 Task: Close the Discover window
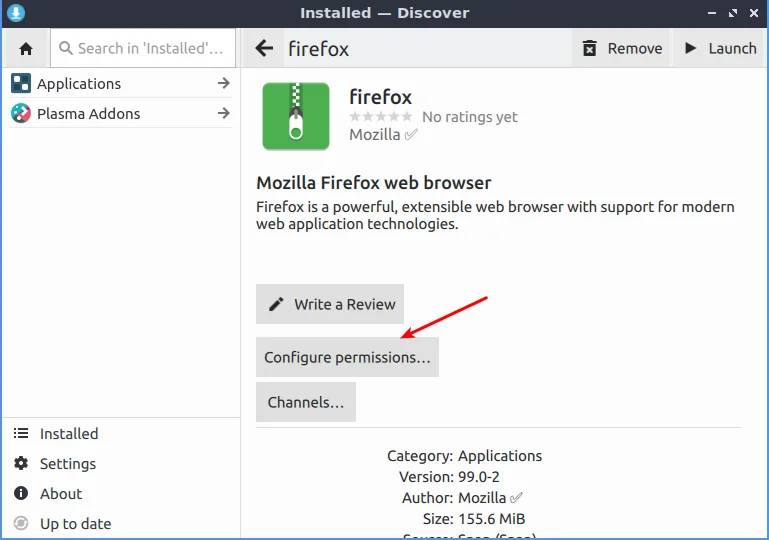[754, 13]
